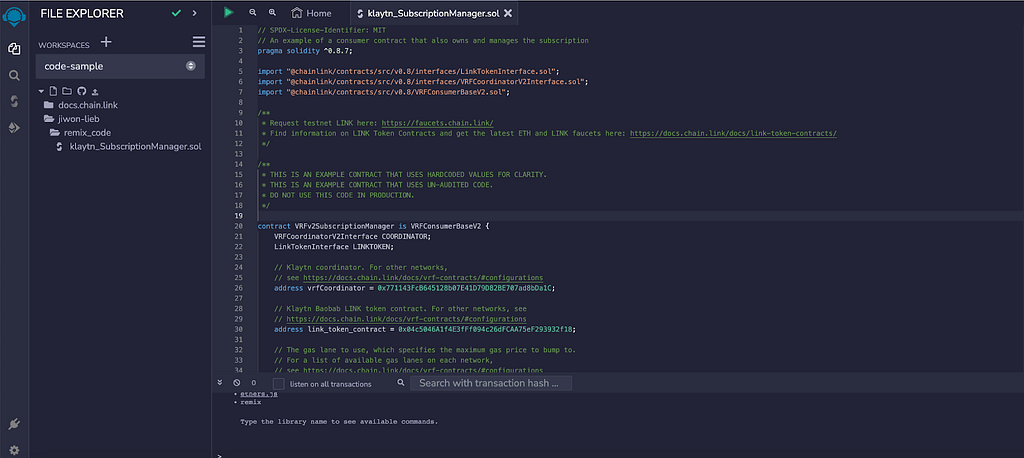This screenshot has height=458, width=1024.
Task: Click the terminal search magnifier icon
Action: 400,383
